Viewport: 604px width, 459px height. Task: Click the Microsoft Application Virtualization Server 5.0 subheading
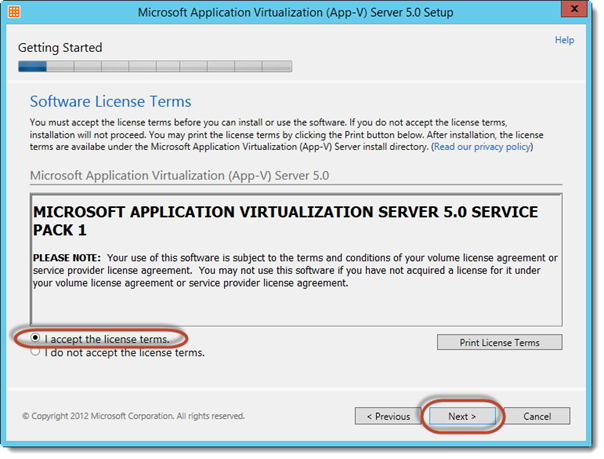(x=180, y=176)
